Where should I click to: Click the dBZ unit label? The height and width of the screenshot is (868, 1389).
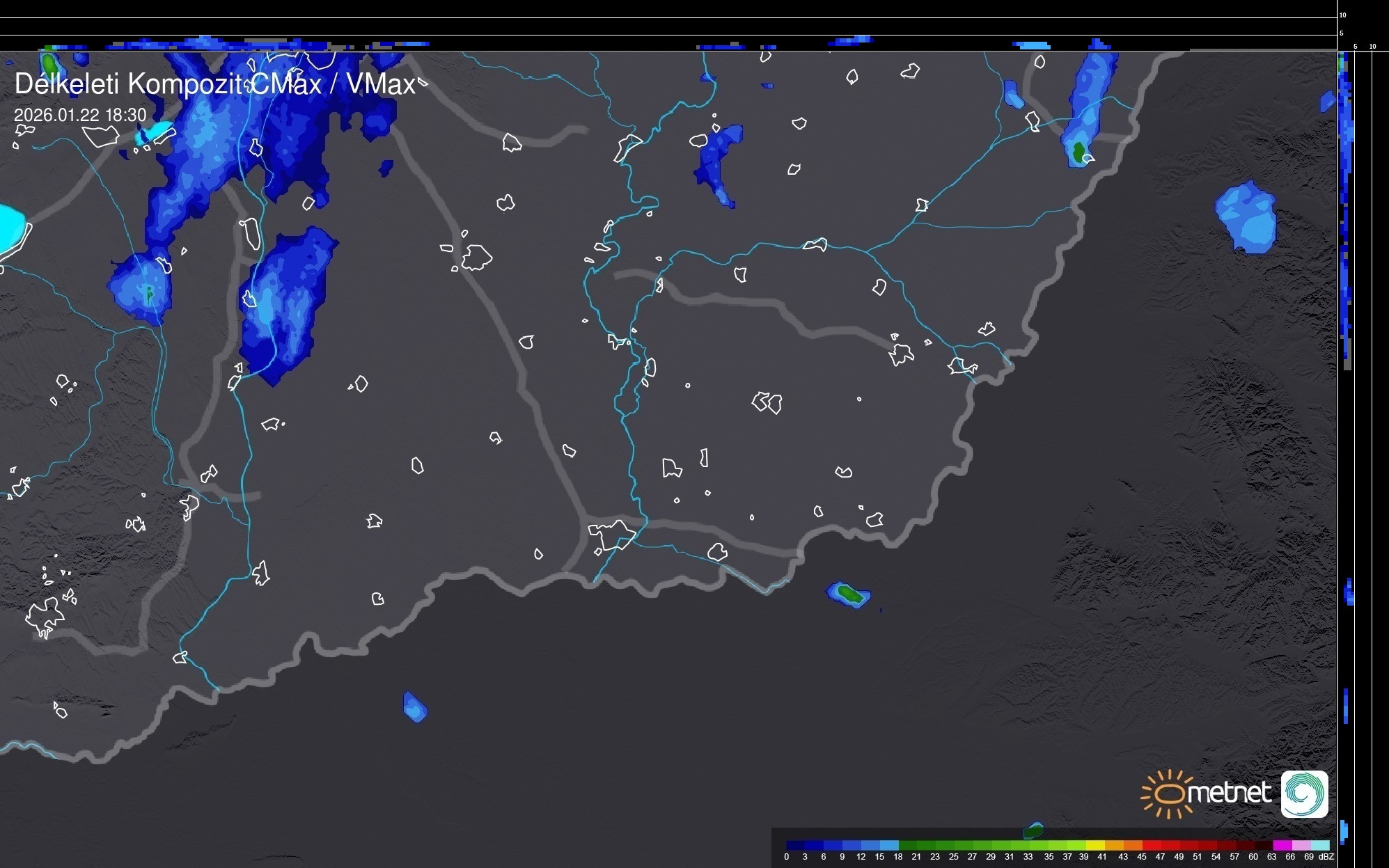[x=1326, y=857]
